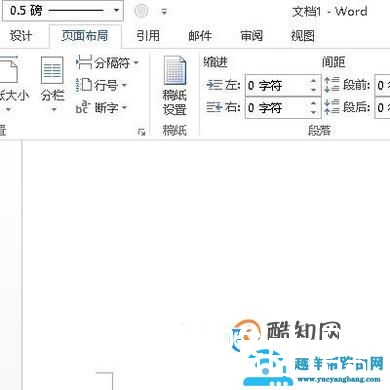Increase the right indent value
Screen dimensions: 390x390
(313, 103)
